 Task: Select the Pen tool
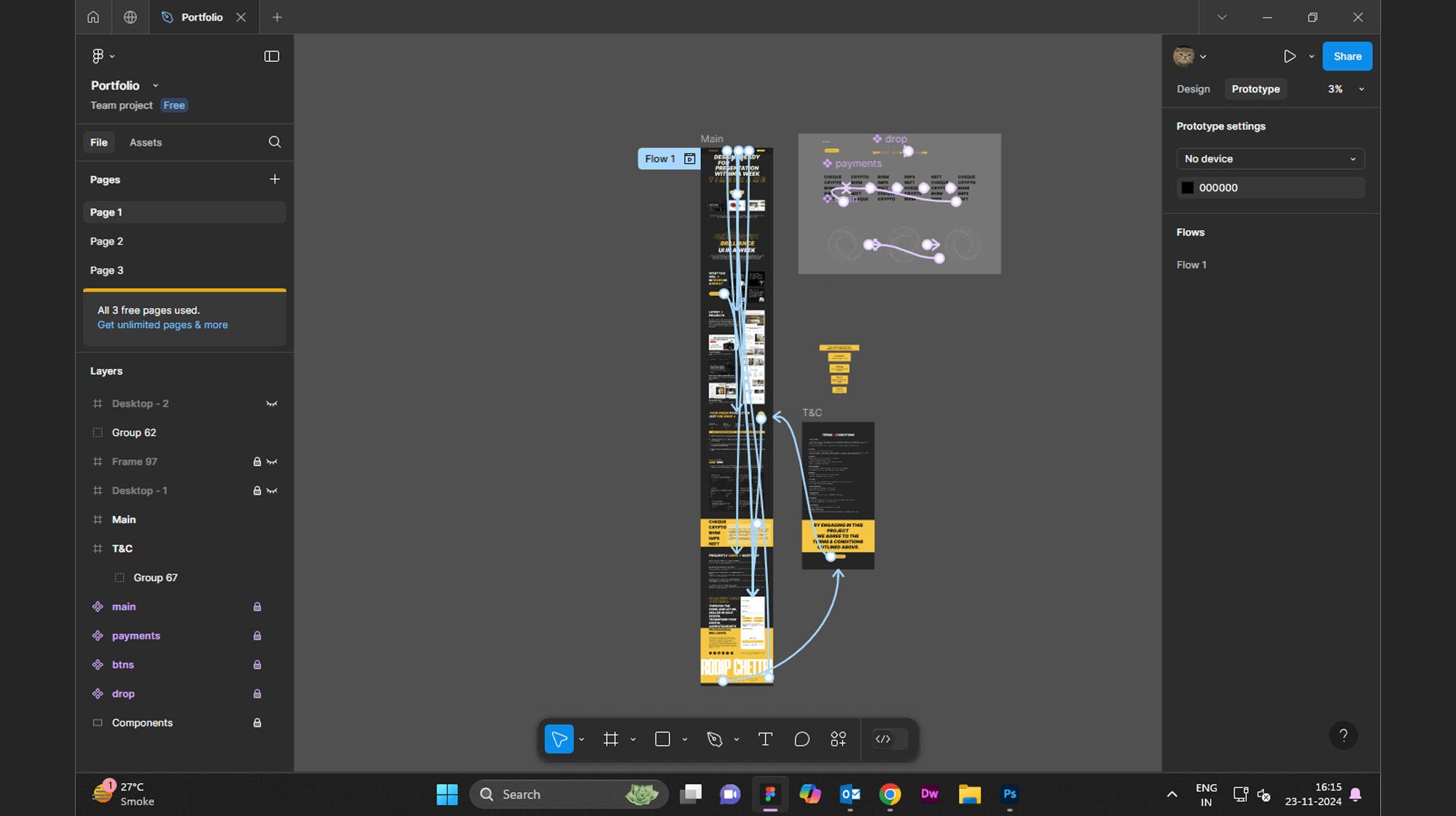click(x=714, y=740)
